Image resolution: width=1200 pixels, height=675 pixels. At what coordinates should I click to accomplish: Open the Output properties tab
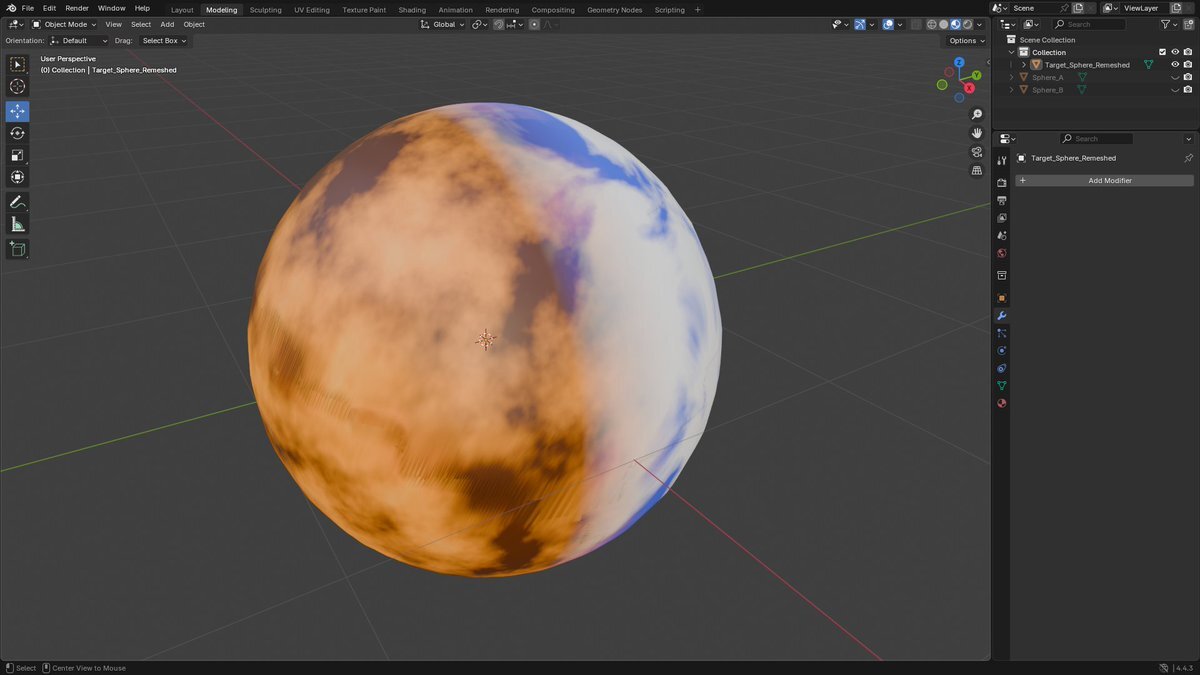tap(1002, 200)
